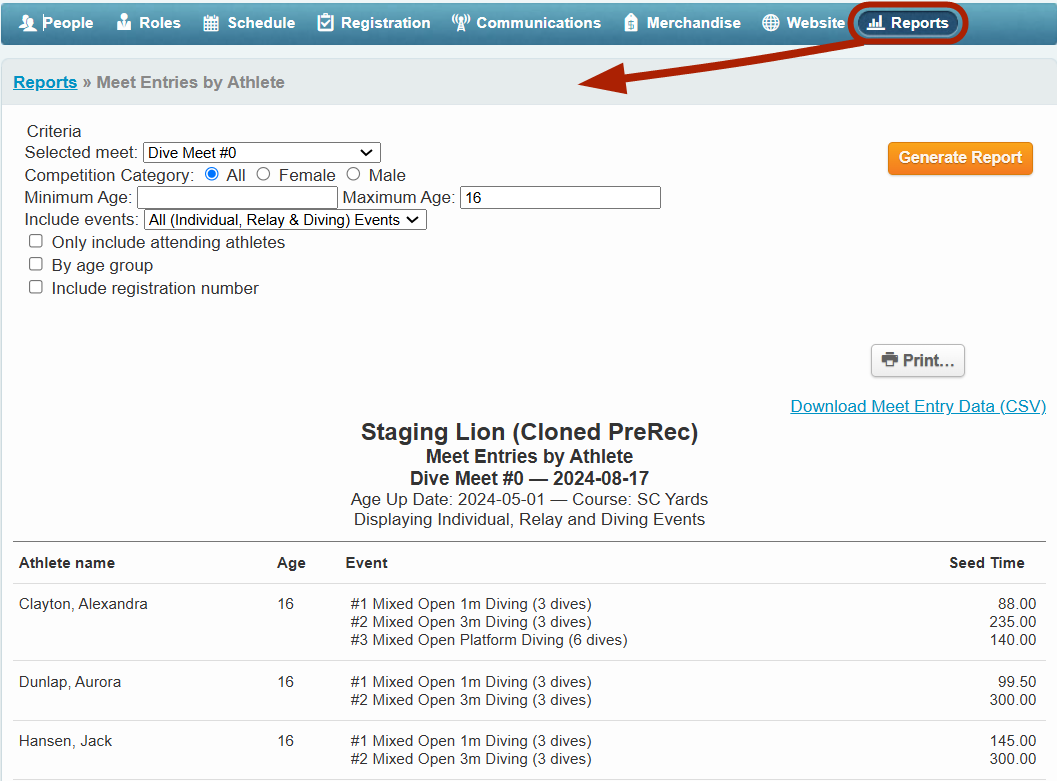Click the Registration clipboard icon
The image size is (1057, 781).
coord(325,23)
